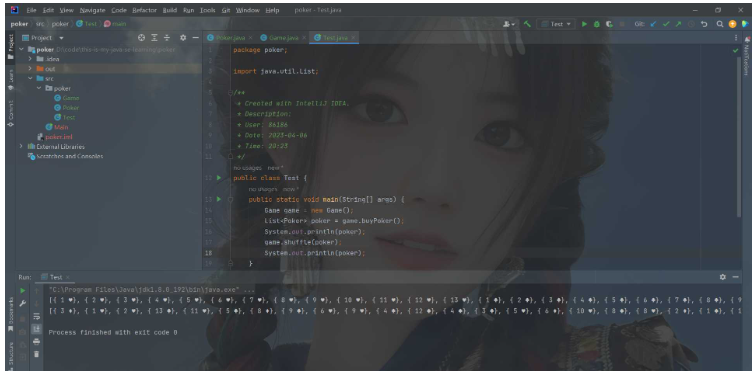Select the Poker class in tree
756x371 pixels.
(x=67, y=108)
